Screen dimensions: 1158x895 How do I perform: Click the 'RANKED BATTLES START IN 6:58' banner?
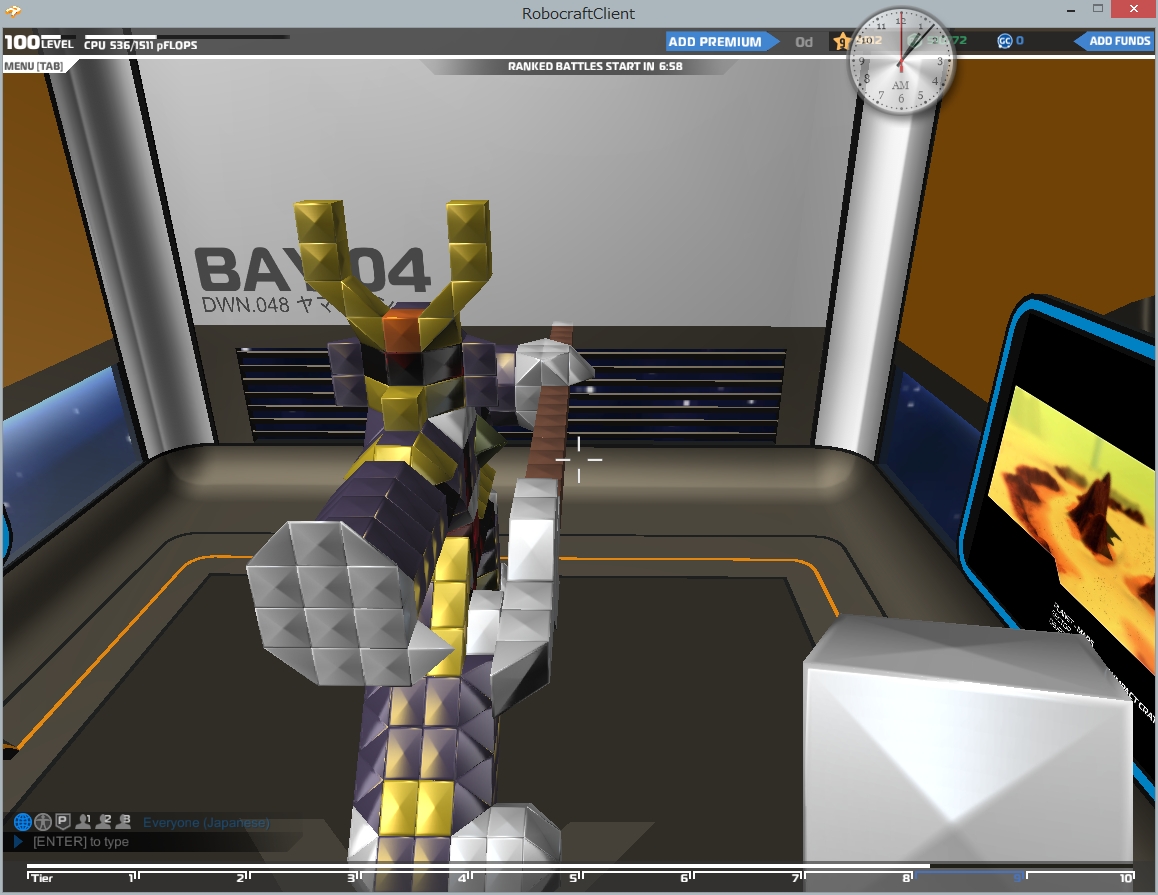click(595, 66)
